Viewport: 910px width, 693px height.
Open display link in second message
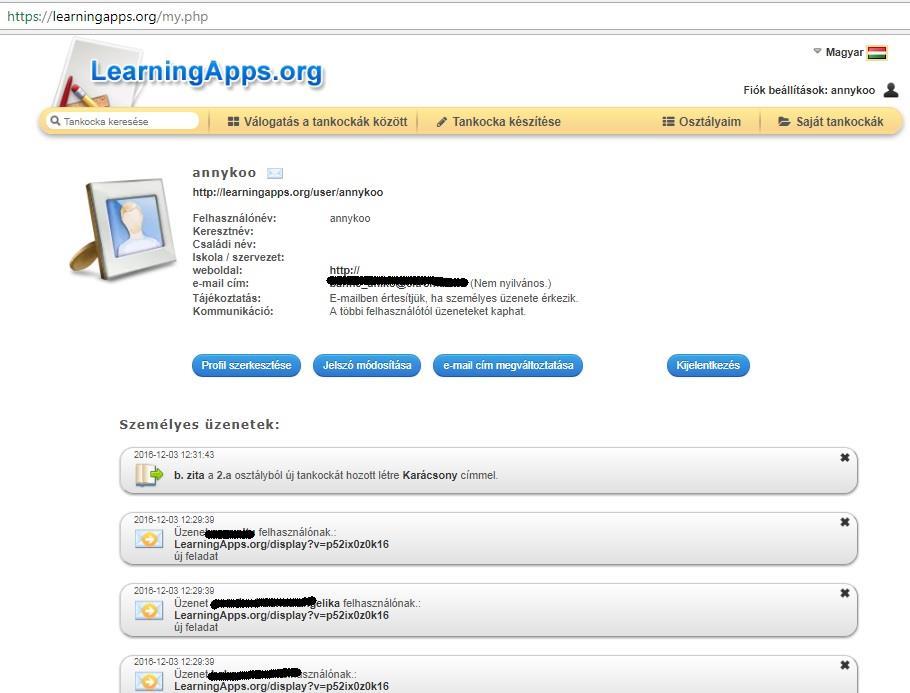[281, 544]
